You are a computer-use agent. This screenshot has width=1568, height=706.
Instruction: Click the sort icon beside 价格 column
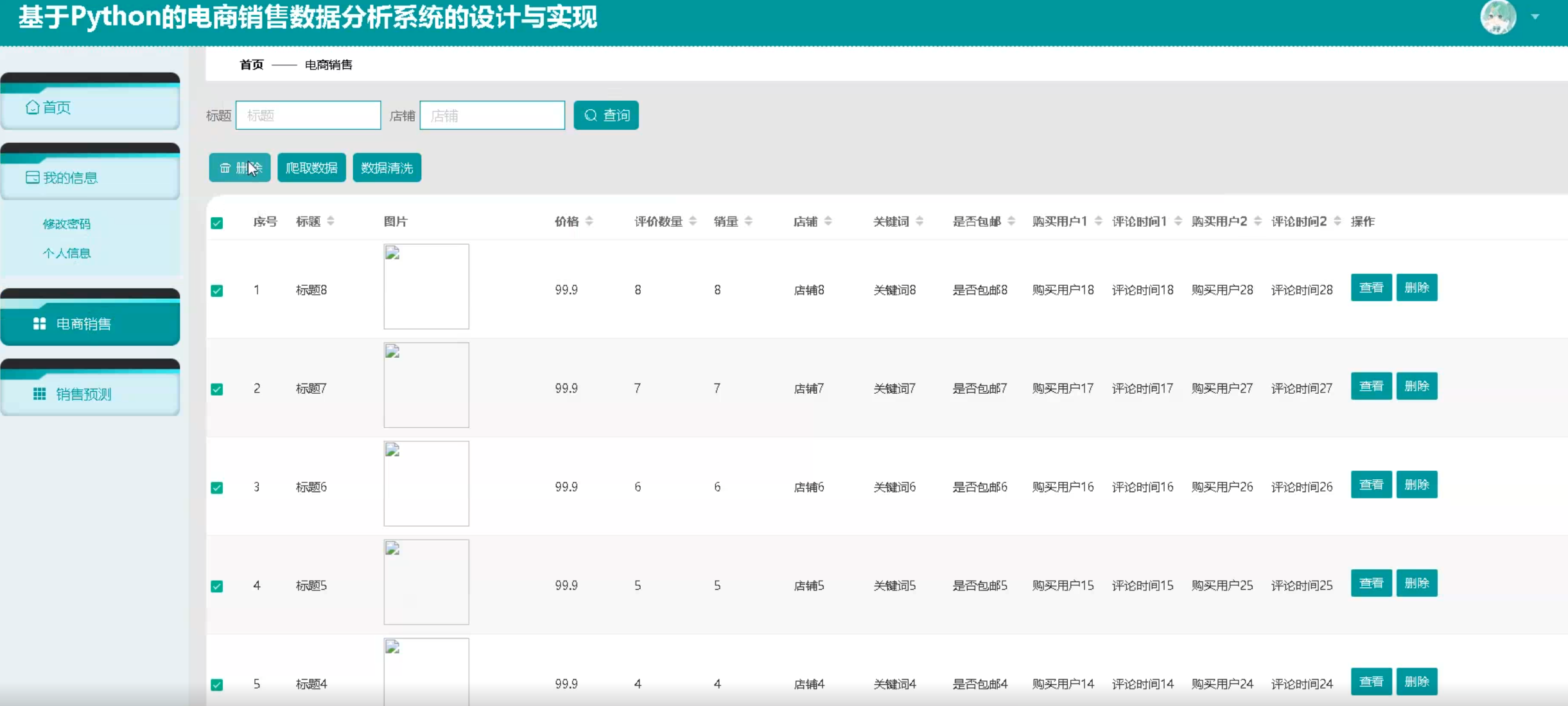tap(589, 222)
